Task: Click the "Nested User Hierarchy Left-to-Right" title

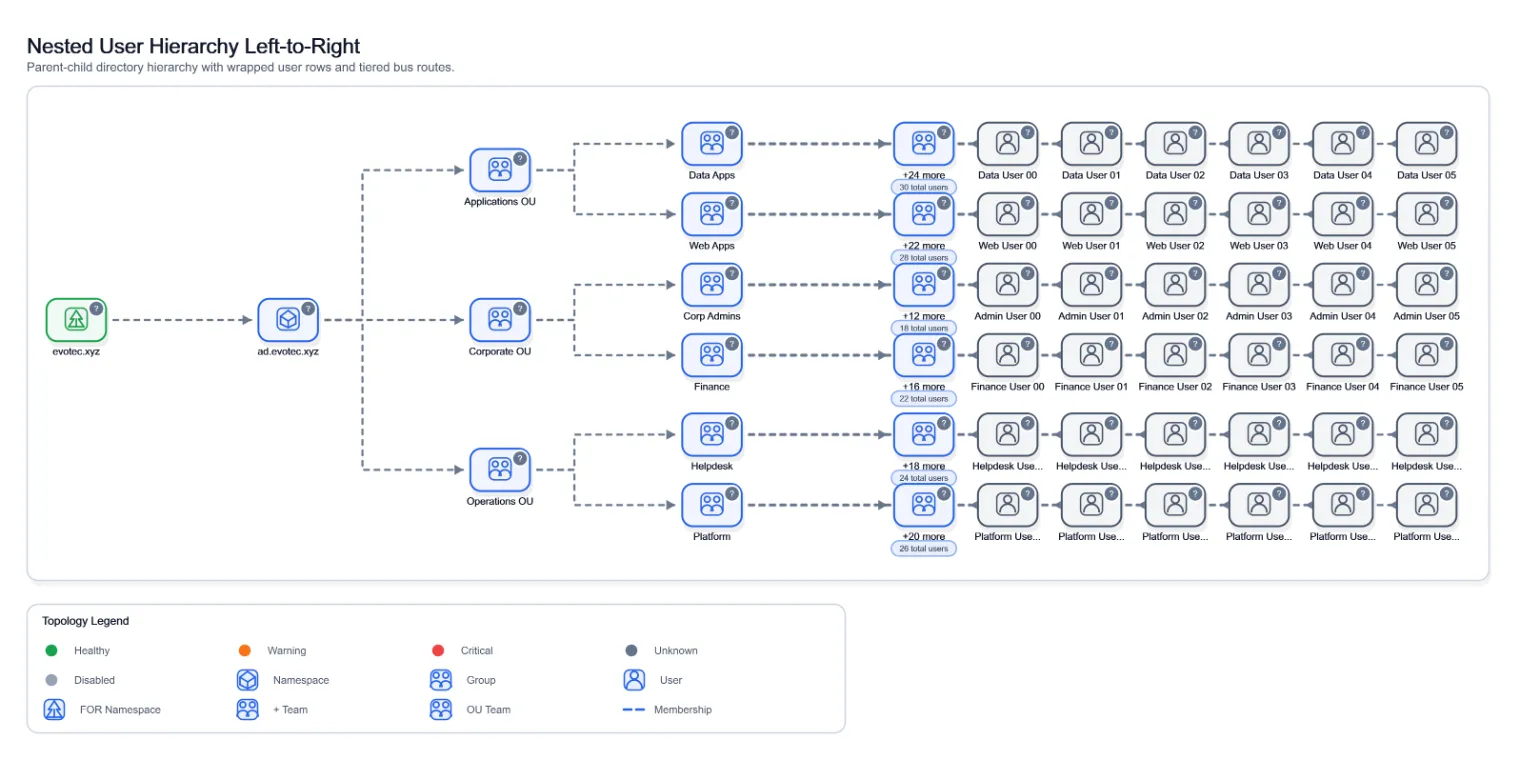Action: point(193,46)
